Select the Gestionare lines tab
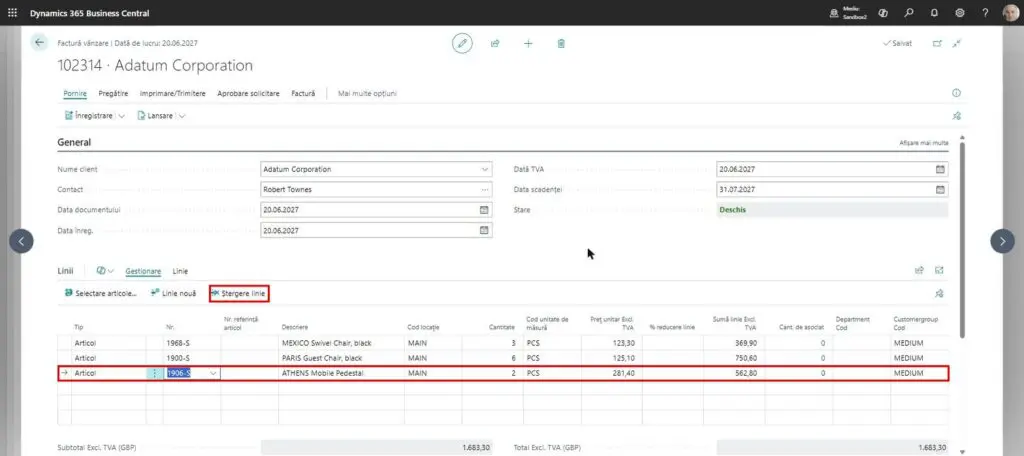The width and height of the screenshot is (1024, 456). pos(143,270)
